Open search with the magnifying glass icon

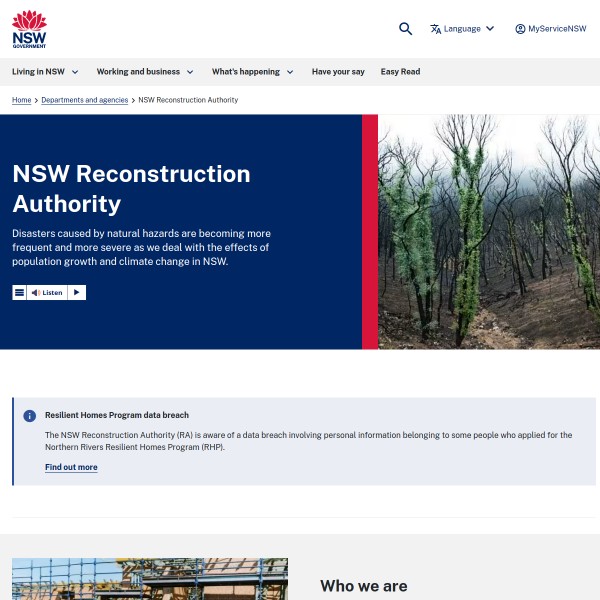pos(405,29)
